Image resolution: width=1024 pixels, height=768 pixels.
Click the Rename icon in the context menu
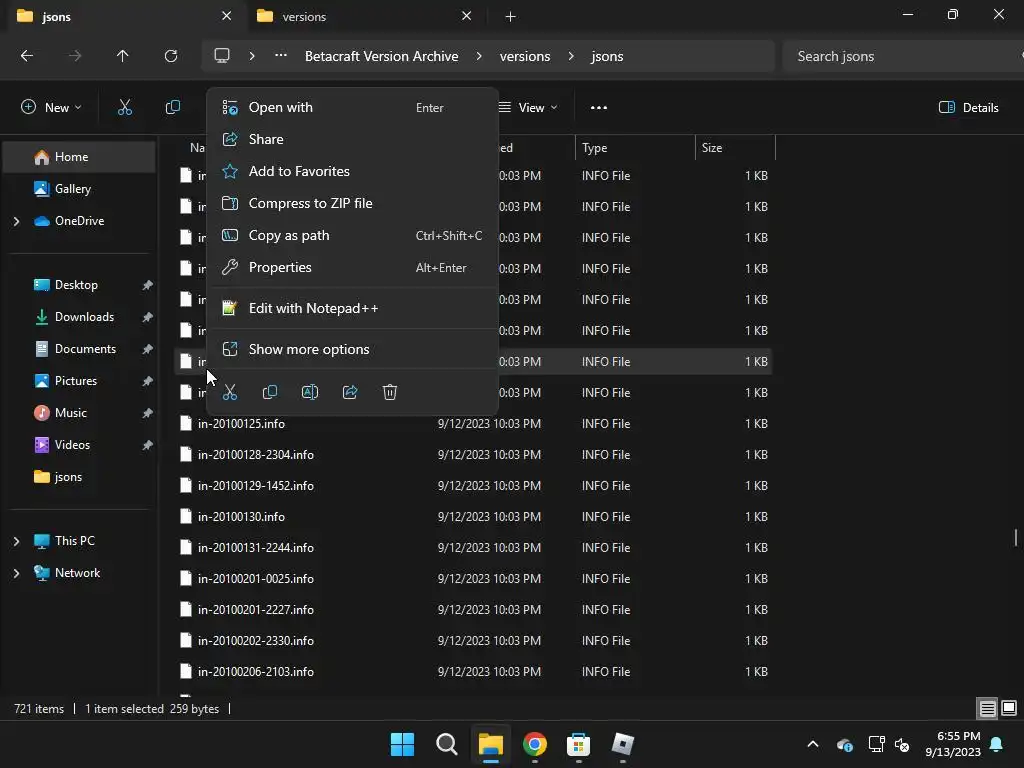pos(310,392)
